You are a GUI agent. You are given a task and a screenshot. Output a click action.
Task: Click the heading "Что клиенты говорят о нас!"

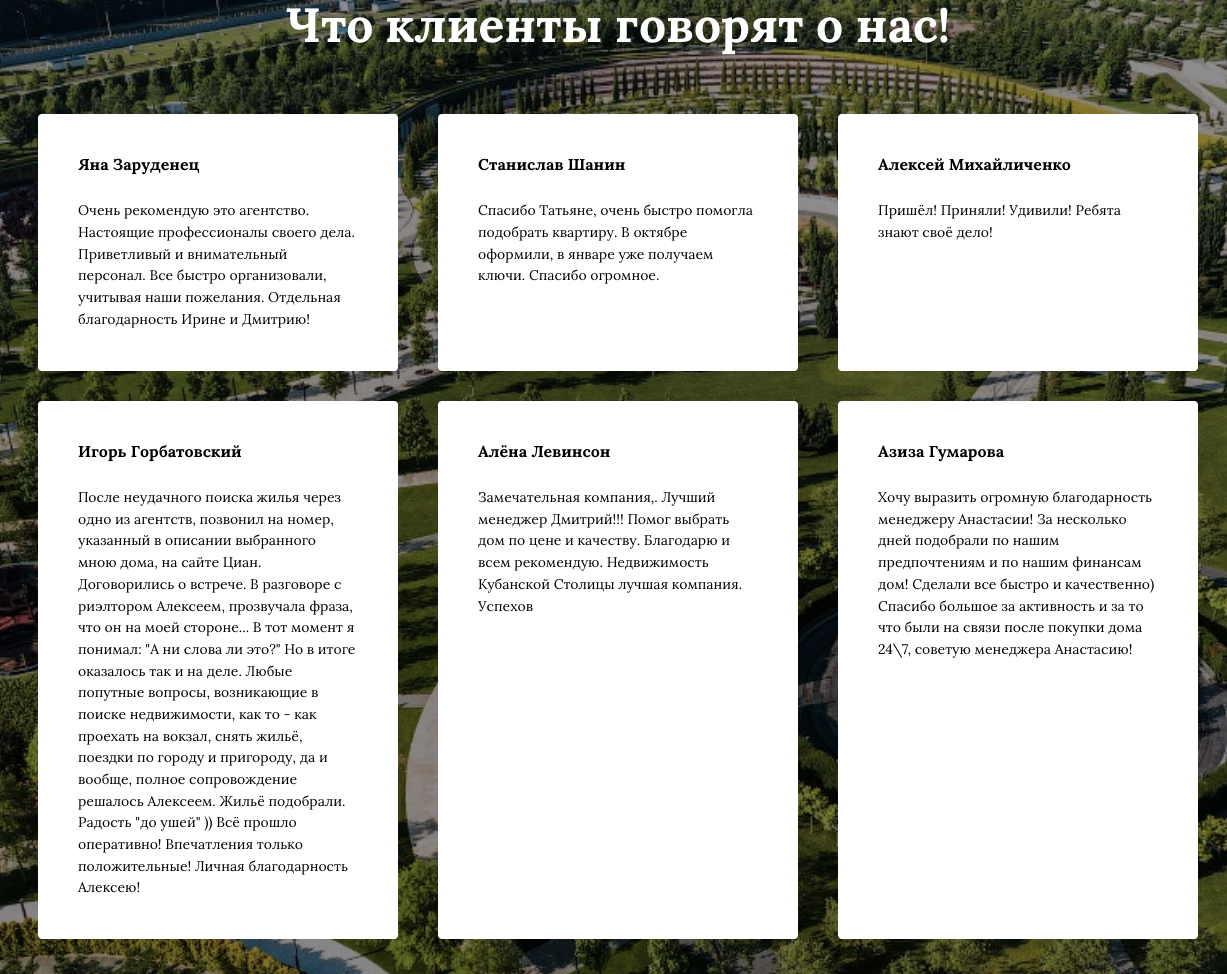click(x=617, y=26)
